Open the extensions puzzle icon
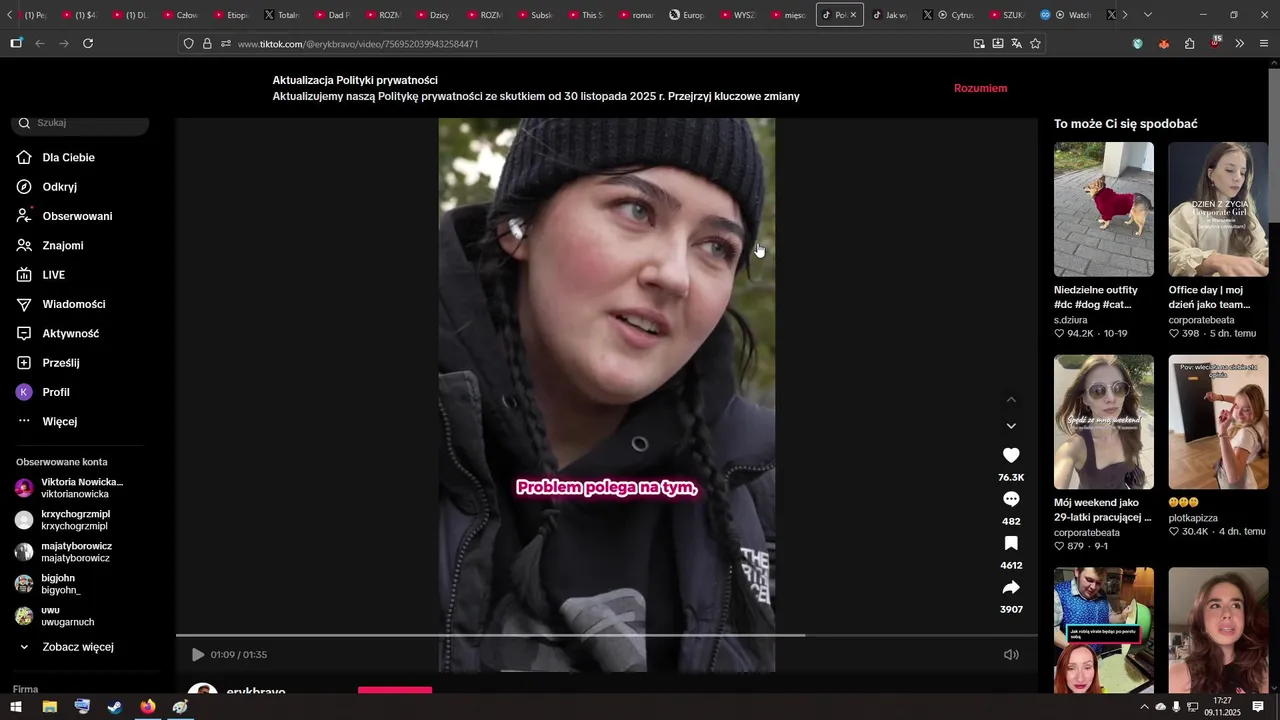 click(x=1189, y=44)
